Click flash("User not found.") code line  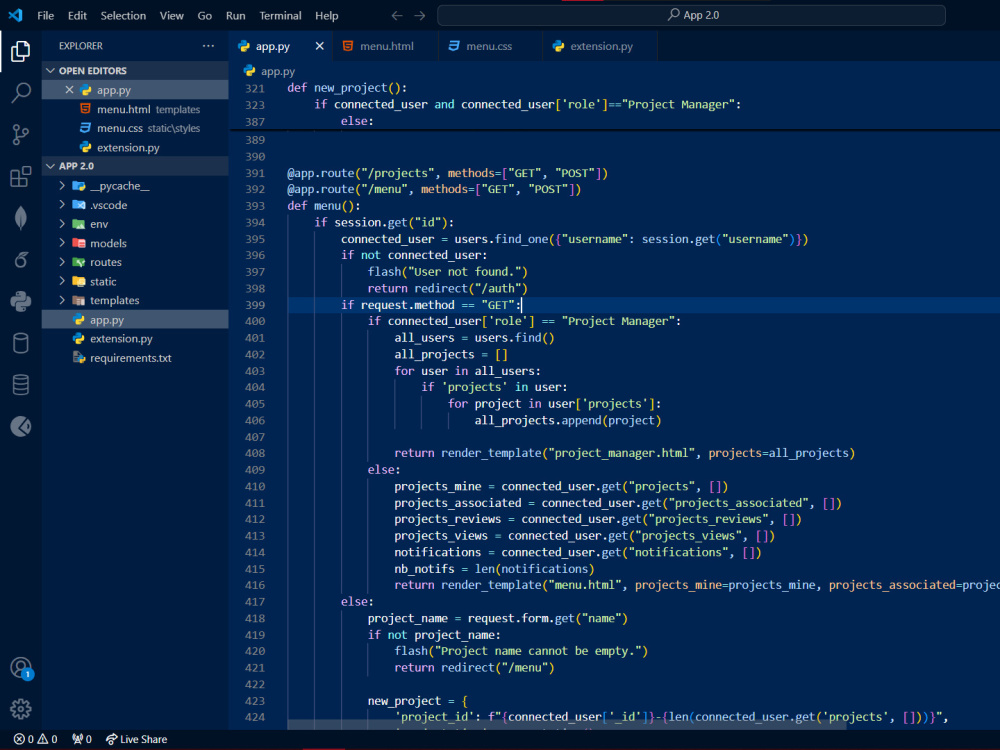tap(447, 272)
